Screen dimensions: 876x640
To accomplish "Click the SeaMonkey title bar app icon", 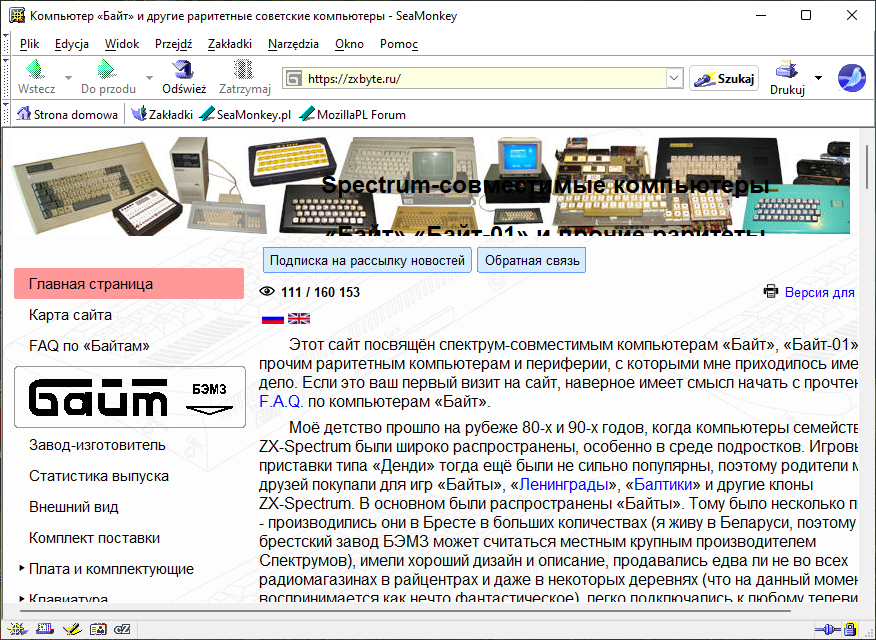I will point(17,16).
